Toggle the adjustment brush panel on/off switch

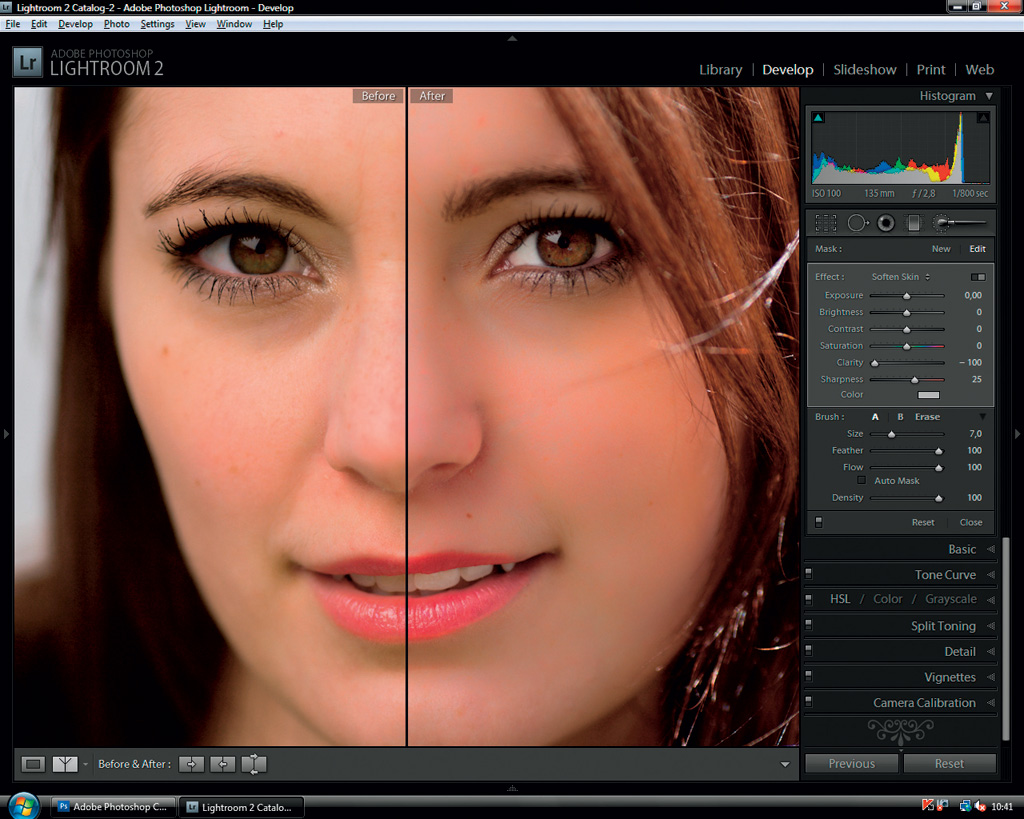[819, 522]
